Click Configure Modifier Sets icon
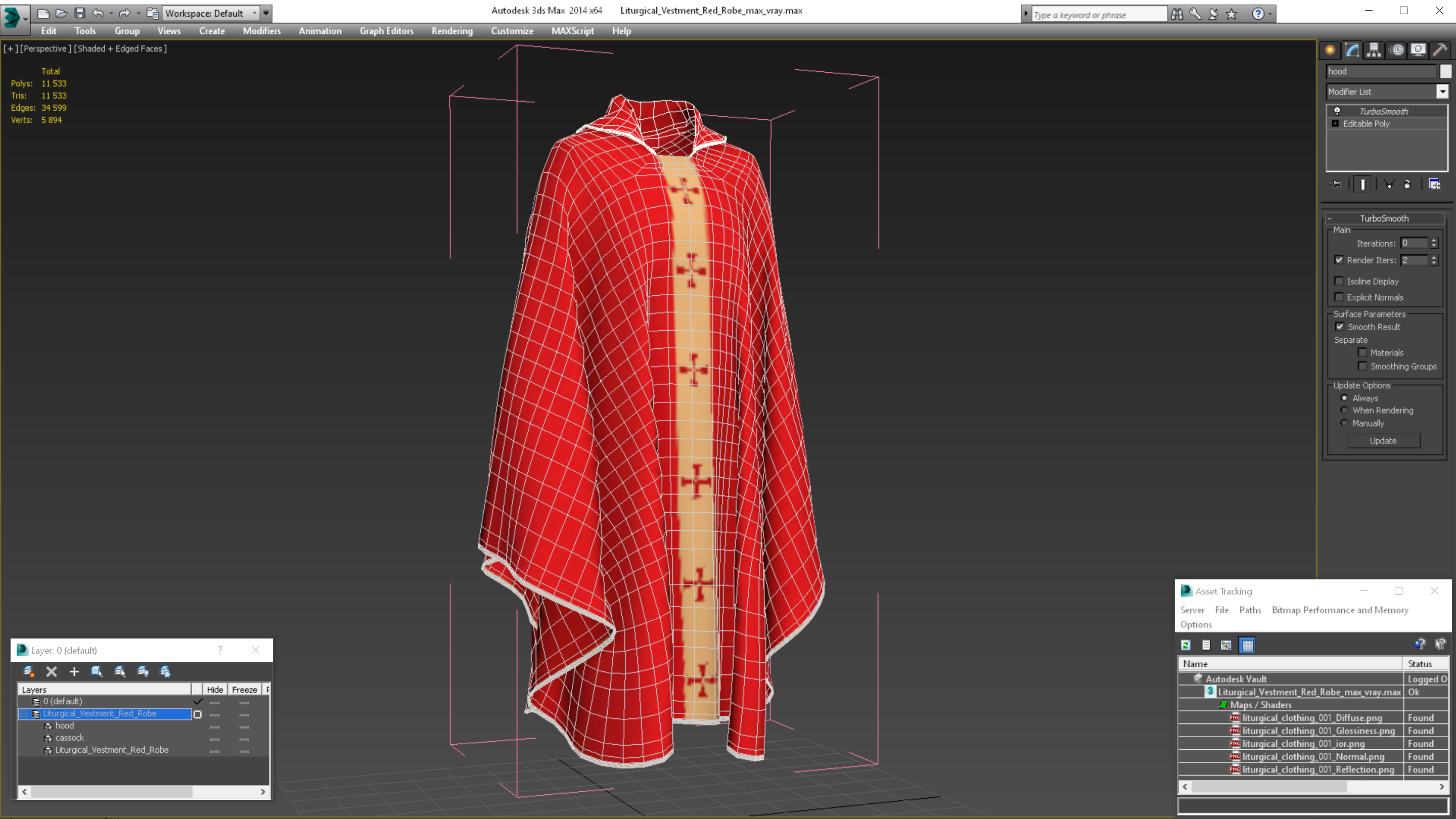Image resolution: width=1456 pixels, height=819 pixels. tap(1435, 184)
